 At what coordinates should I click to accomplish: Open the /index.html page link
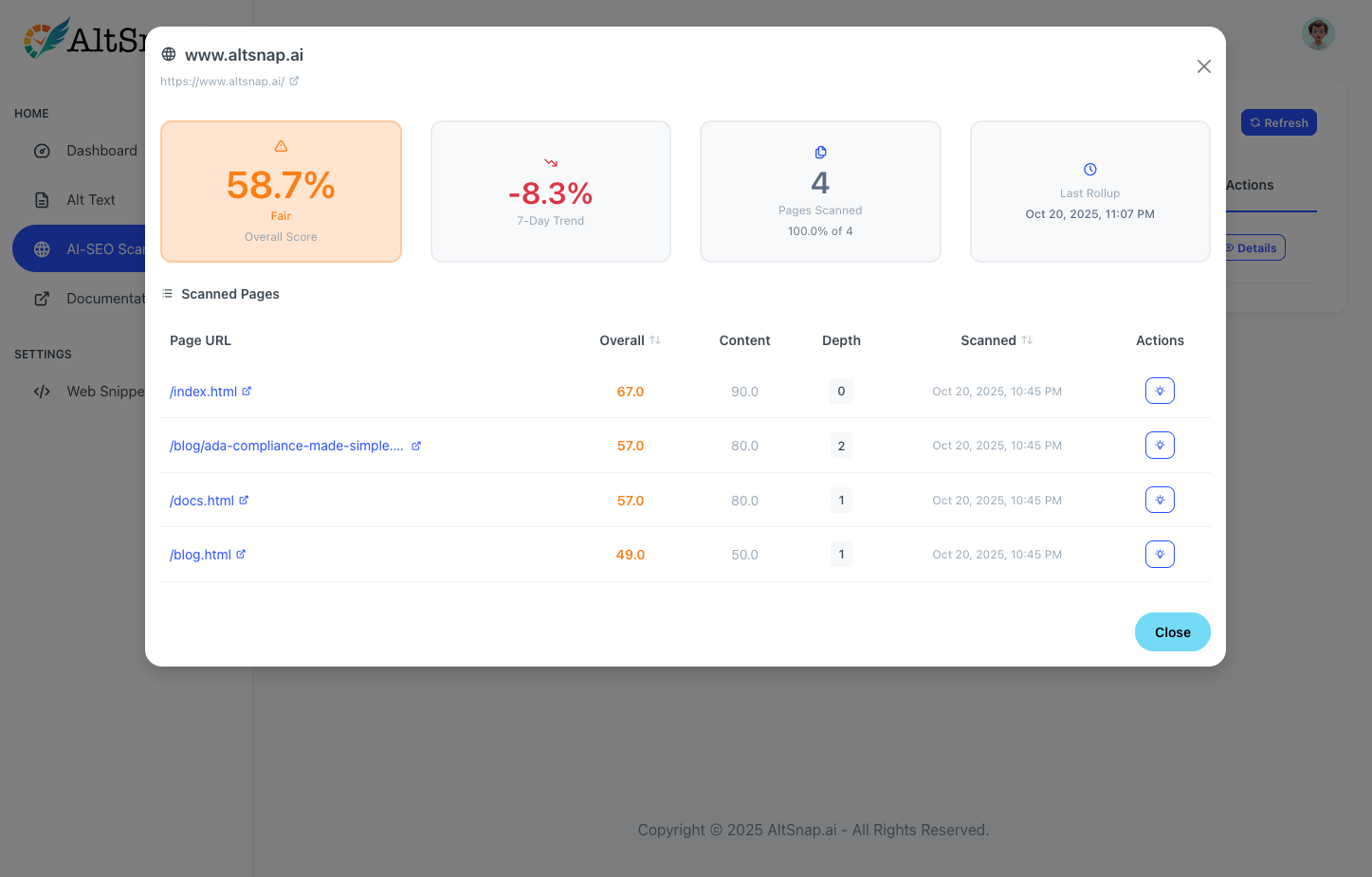(203, 392)
